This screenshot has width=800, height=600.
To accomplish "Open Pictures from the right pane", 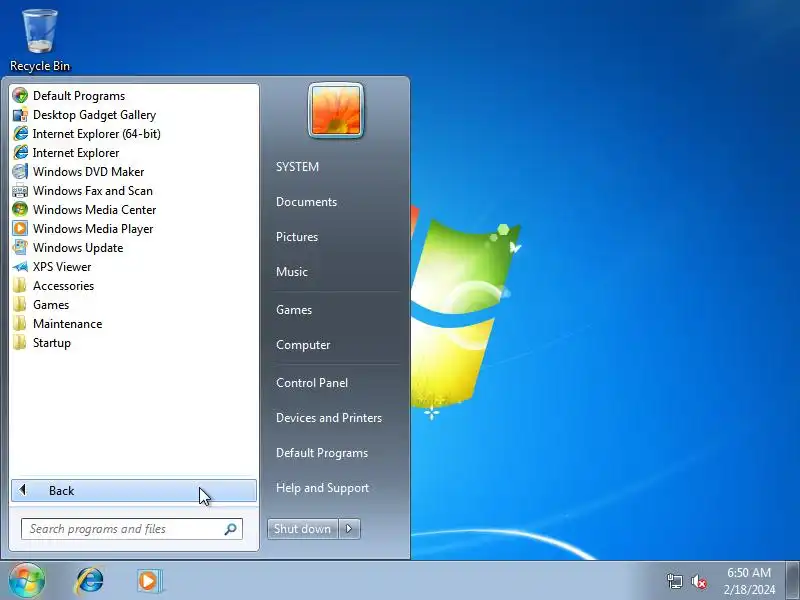I will click(x=297, y=237).
